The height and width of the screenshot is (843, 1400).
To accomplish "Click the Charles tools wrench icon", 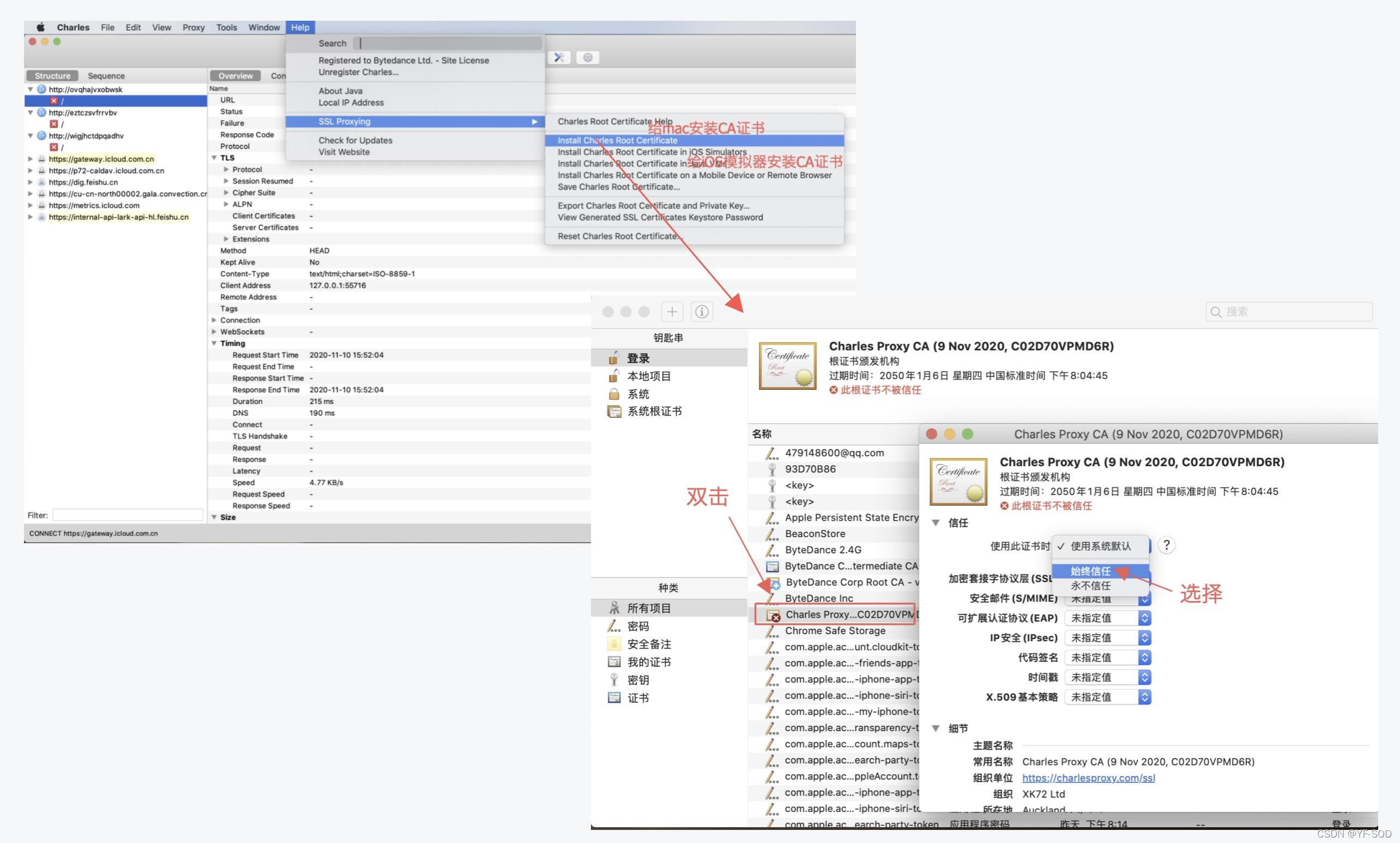I will (559, 57).
